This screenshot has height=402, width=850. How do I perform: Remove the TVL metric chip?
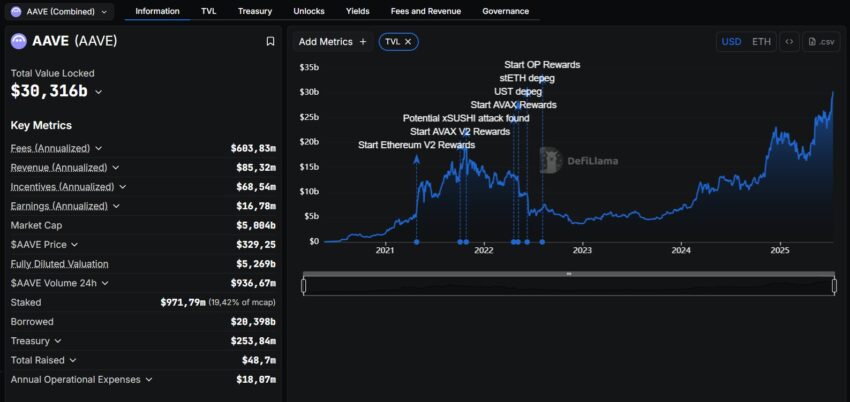pyautogui.click(x=408, y=42)
